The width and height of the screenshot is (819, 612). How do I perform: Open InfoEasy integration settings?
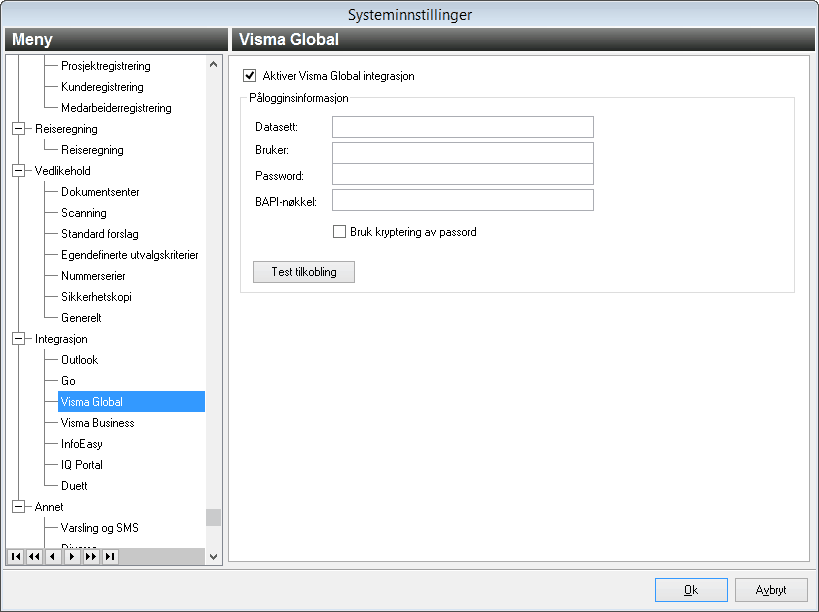click(x=82, y=443)
